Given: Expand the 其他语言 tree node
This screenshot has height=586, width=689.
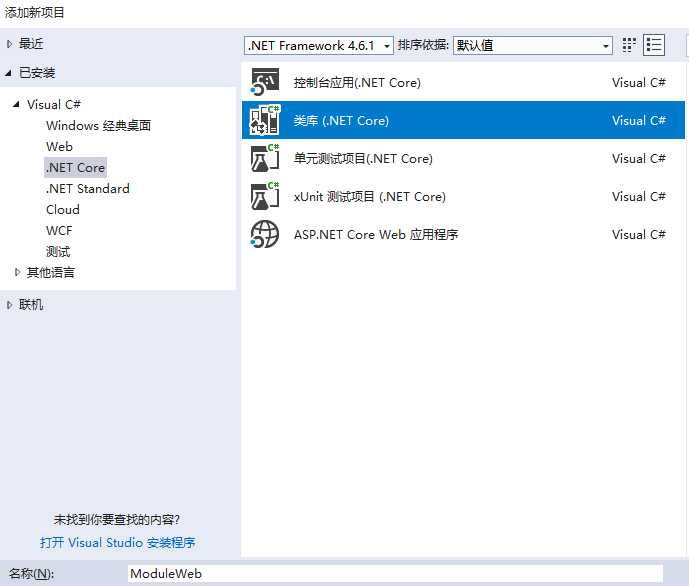Looking at the screenshot, I should pos(17,272).
